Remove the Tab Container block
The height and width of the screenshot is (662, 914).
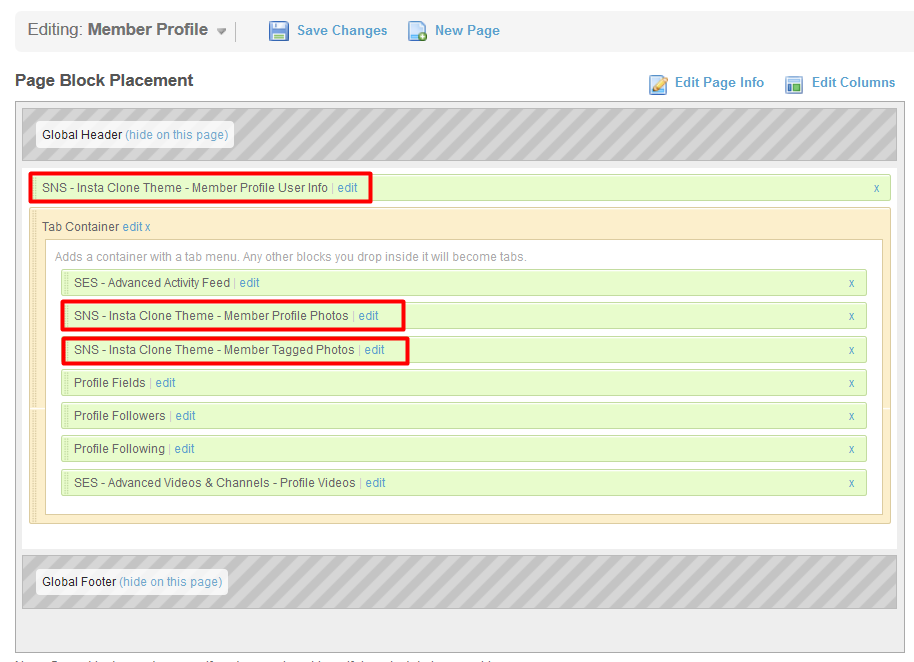[148, 227]
